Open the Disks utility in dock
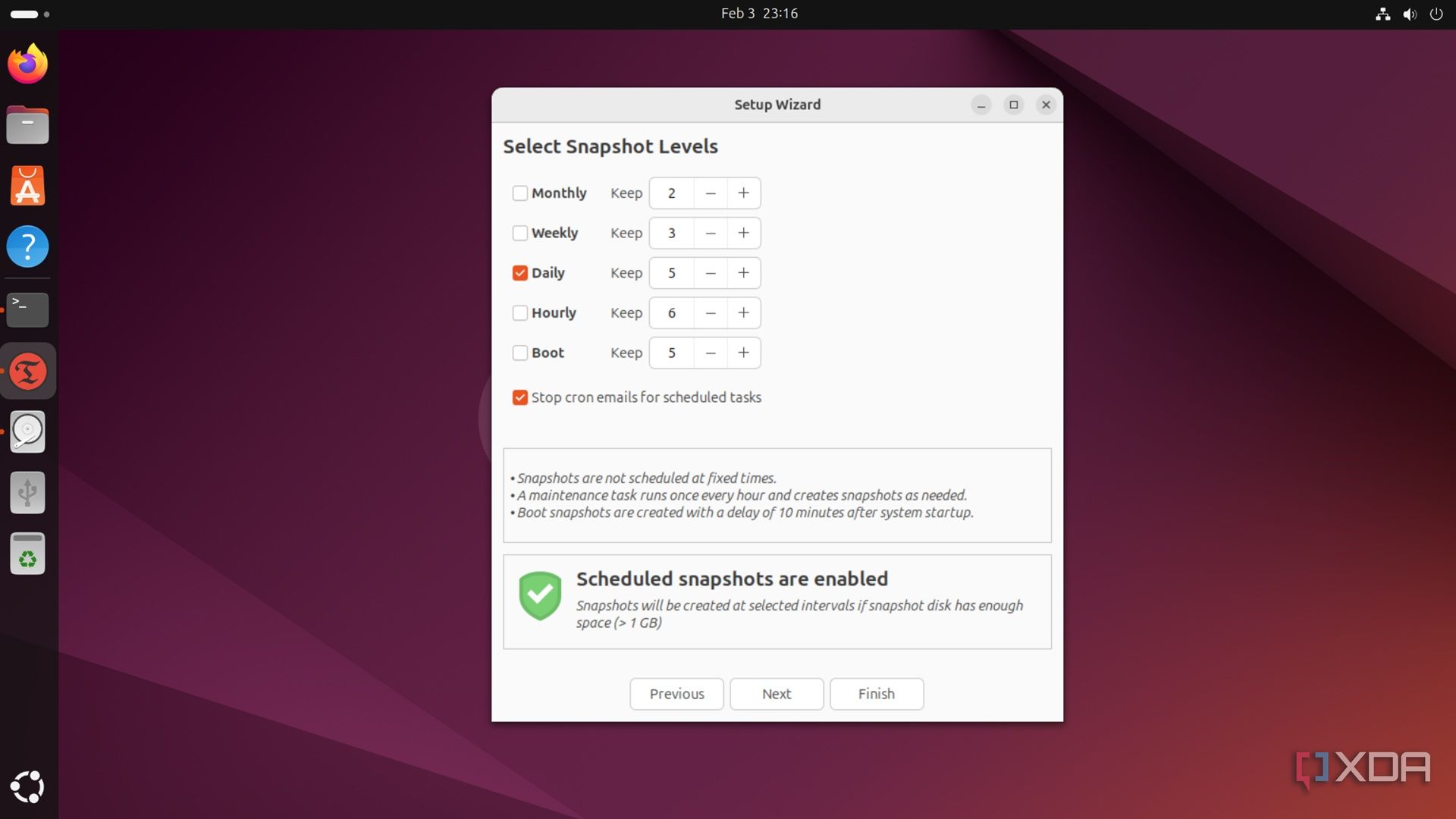Image resolution: width=1456 pixels, height=819 pixels. (x=28, y=432)
